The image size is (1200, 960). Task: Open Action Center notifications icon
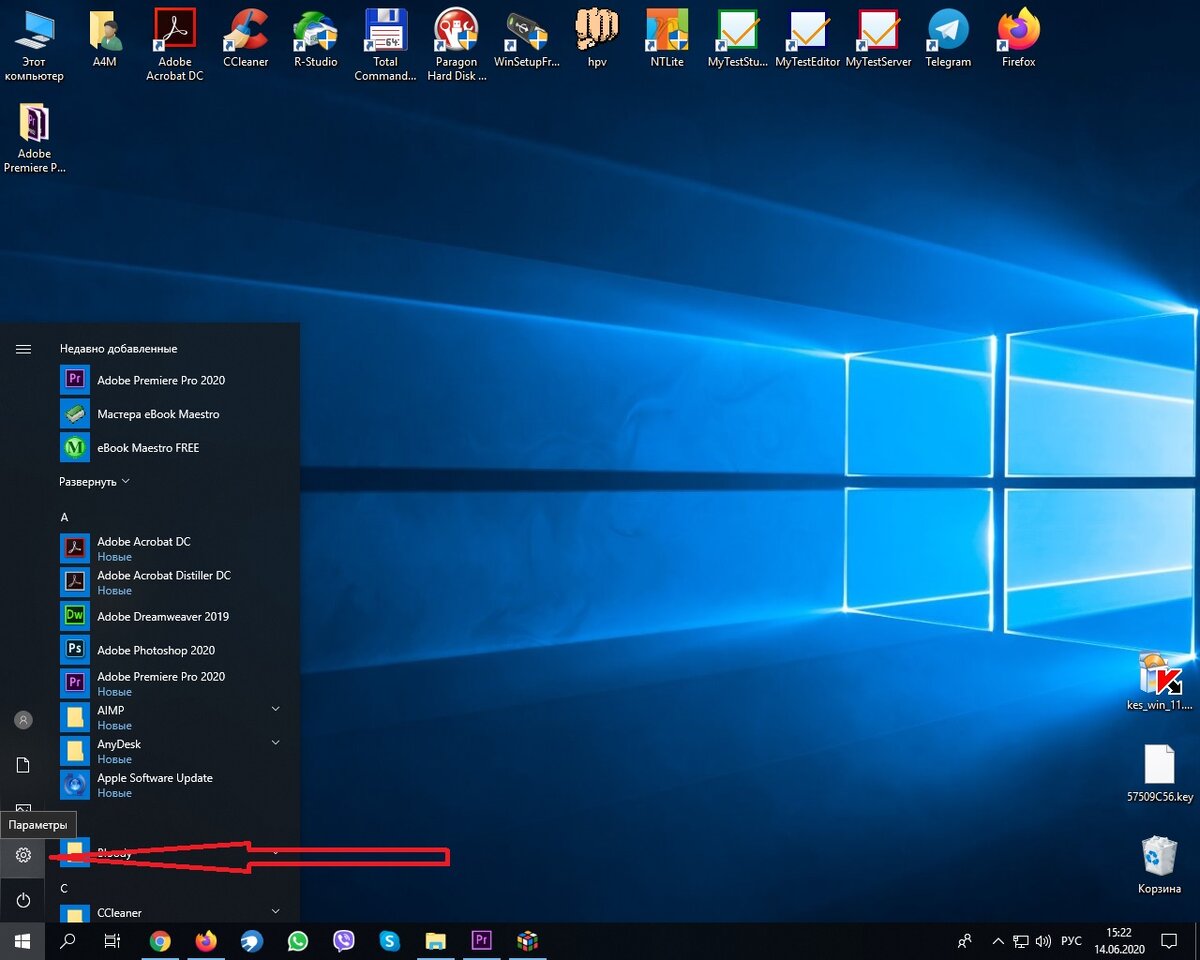[x=1169, y=941]
